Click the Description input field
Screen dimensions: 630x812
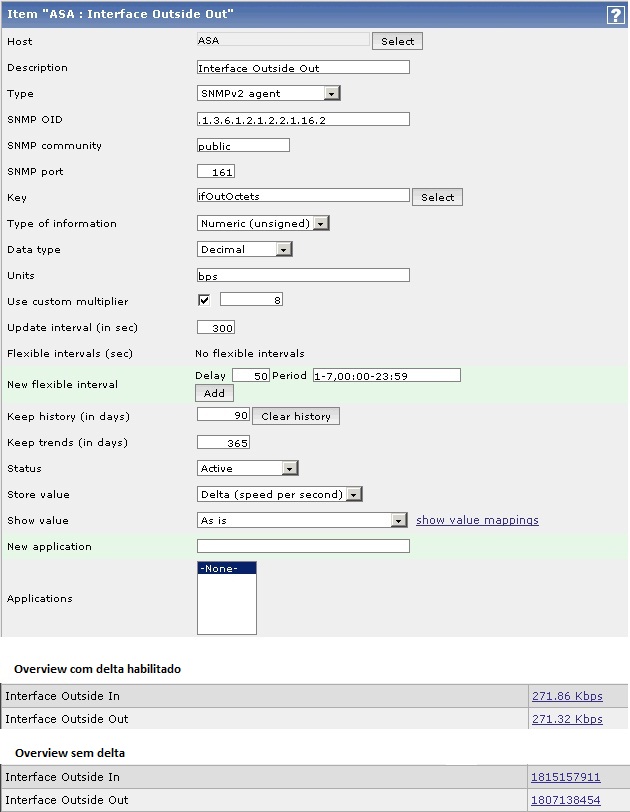point(303,67)
